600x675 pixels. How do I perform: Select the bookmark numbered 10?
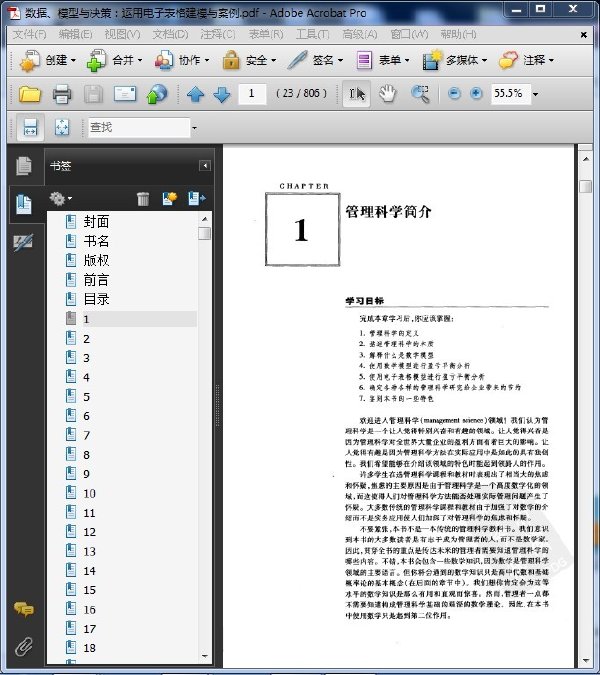pyautogui.click(x=90, y=493)
